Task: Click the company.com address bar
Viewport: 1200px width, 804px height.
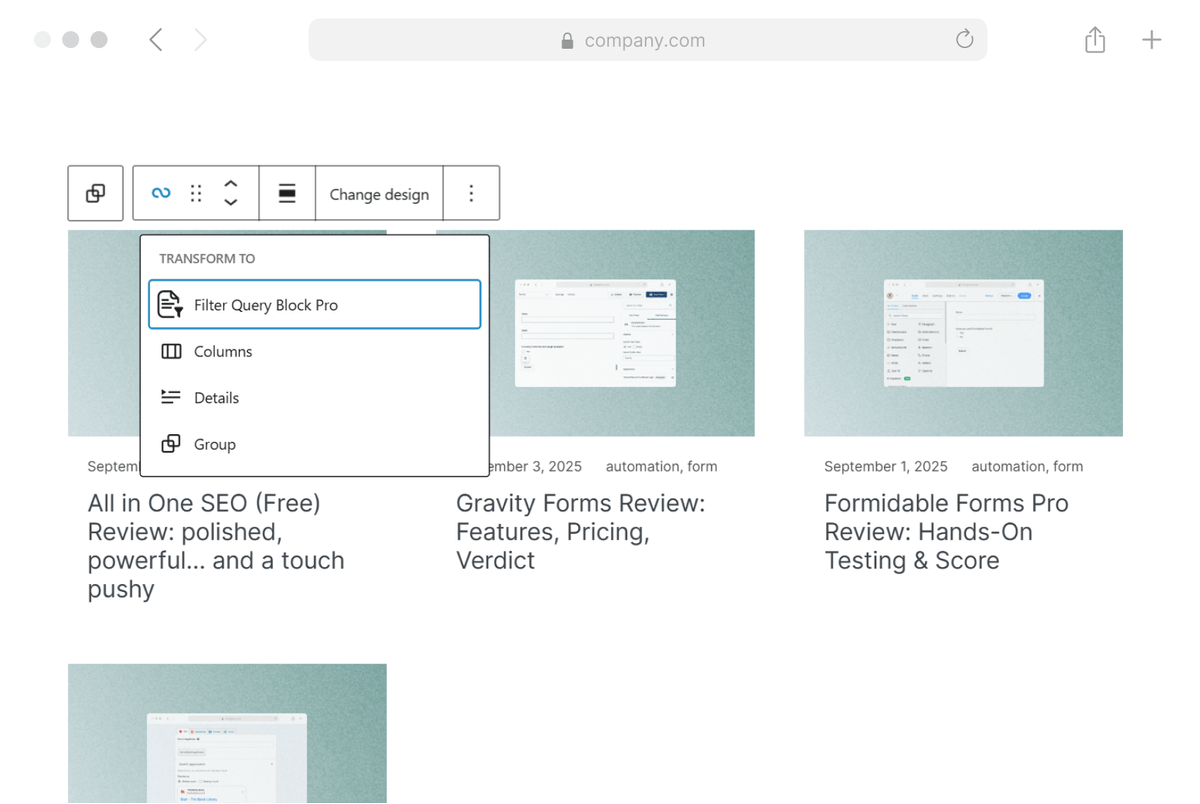Action: 648,40
